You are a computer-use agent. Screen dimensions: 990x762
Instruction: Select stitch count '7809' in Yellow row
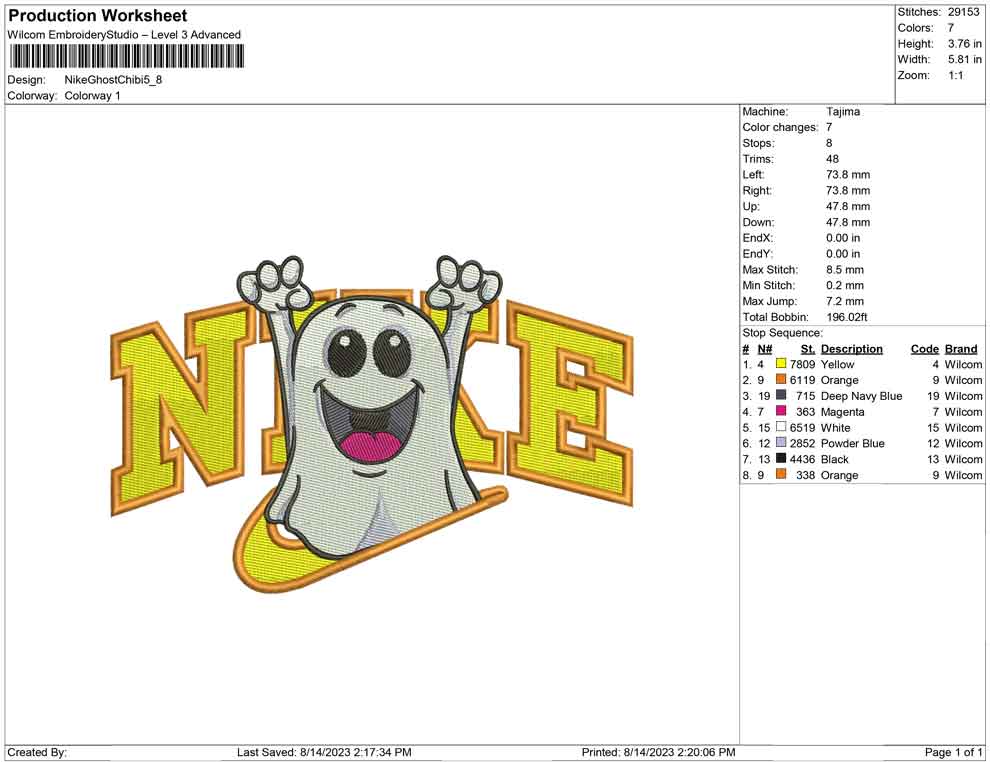click(802, 364)
